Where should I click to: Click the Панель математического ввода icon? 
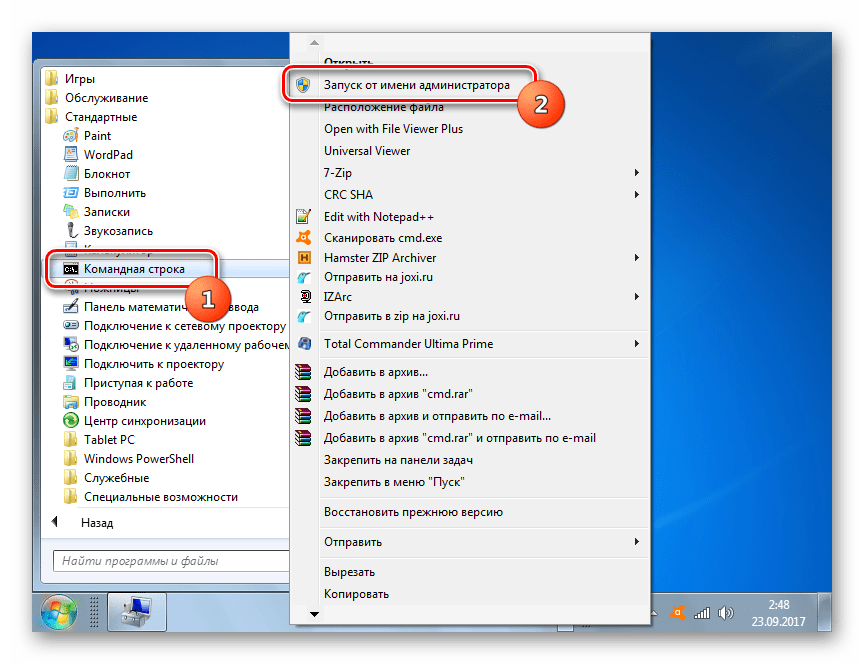click(71, 306)
